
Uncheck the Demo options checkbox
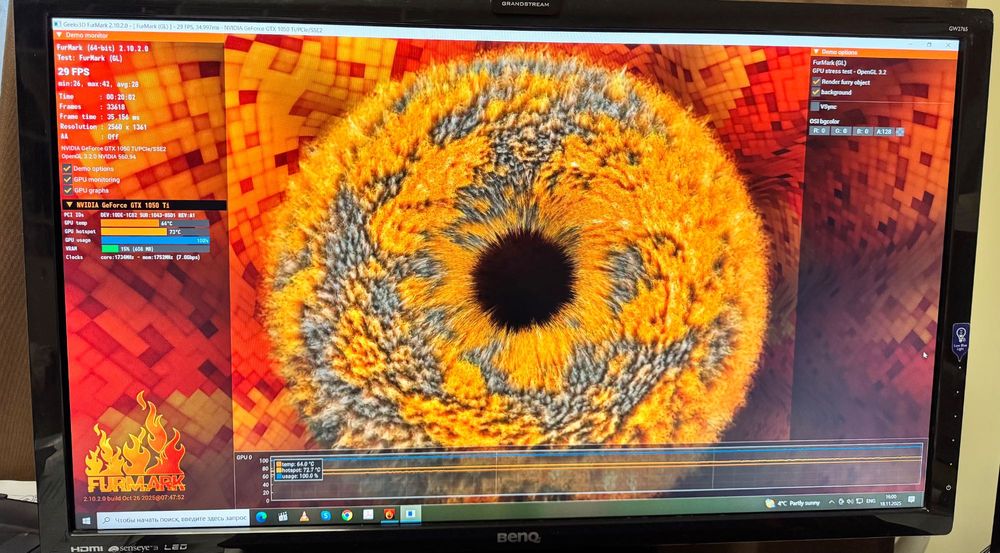(x=67, y=168)
